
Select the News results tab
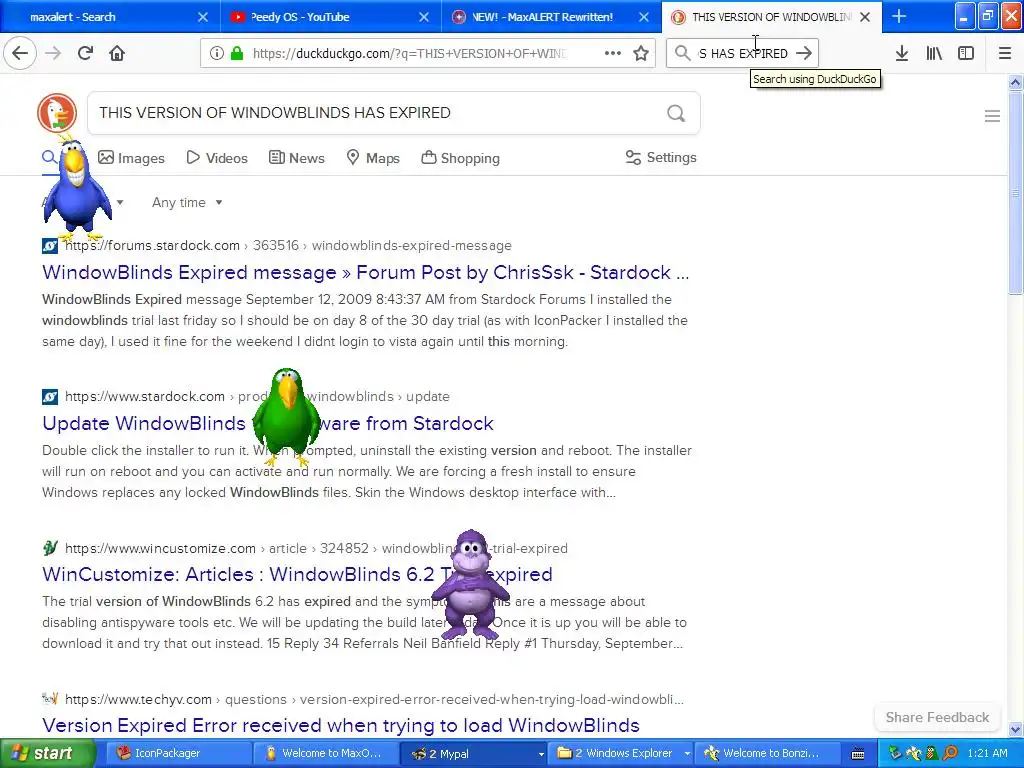296,158
